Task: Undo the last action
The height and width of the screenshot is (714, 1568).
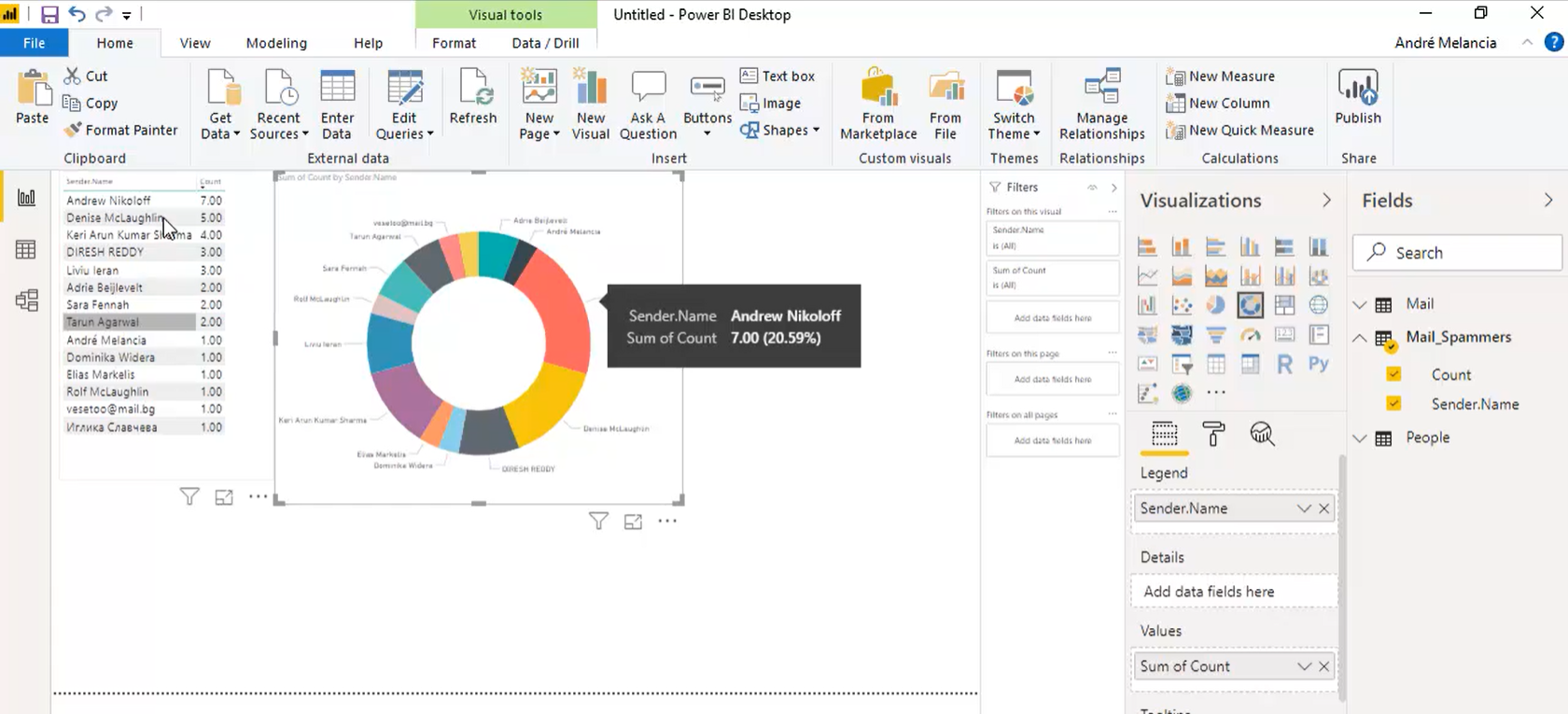Action: (77, 14)
